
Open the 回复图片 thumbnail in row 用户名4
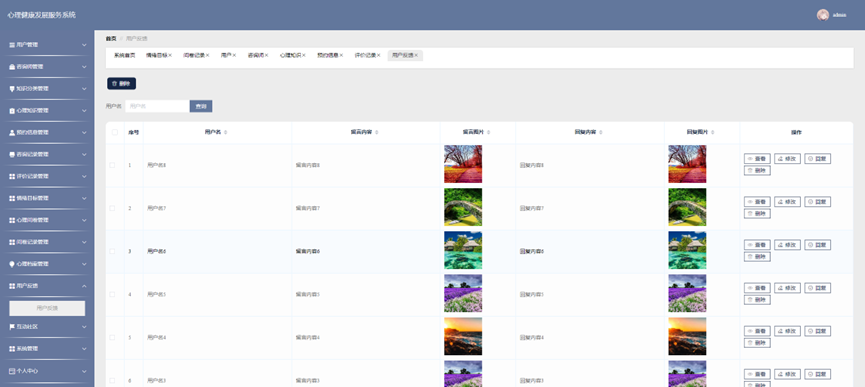(x=687, y=336)
